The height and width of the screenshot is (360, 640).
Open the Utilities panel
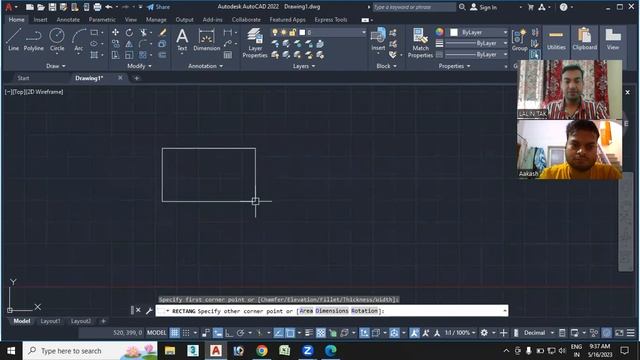click(x=556, y=40)
